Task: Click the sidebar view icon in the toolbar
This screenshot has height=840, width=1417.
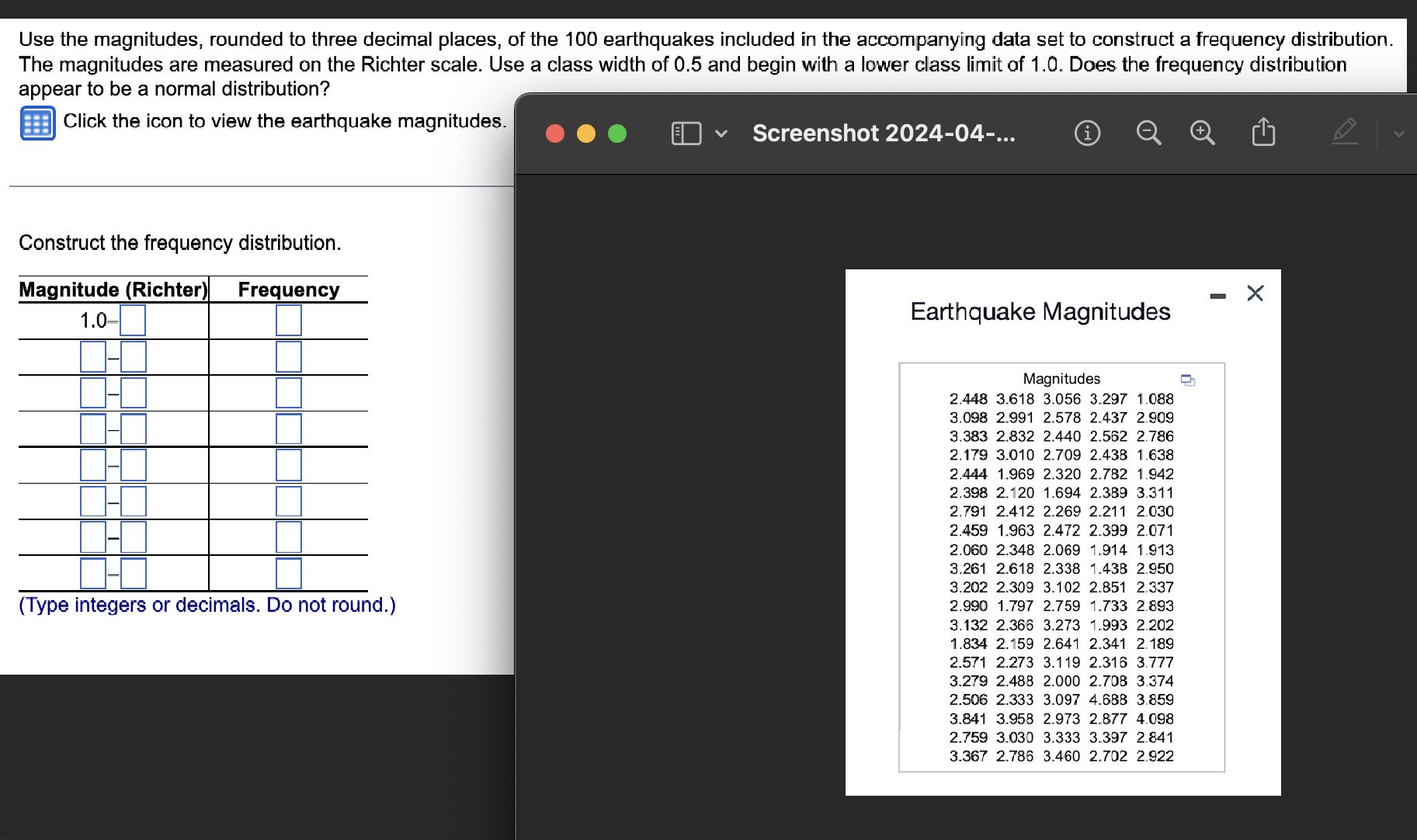Action: click(686, 133)
